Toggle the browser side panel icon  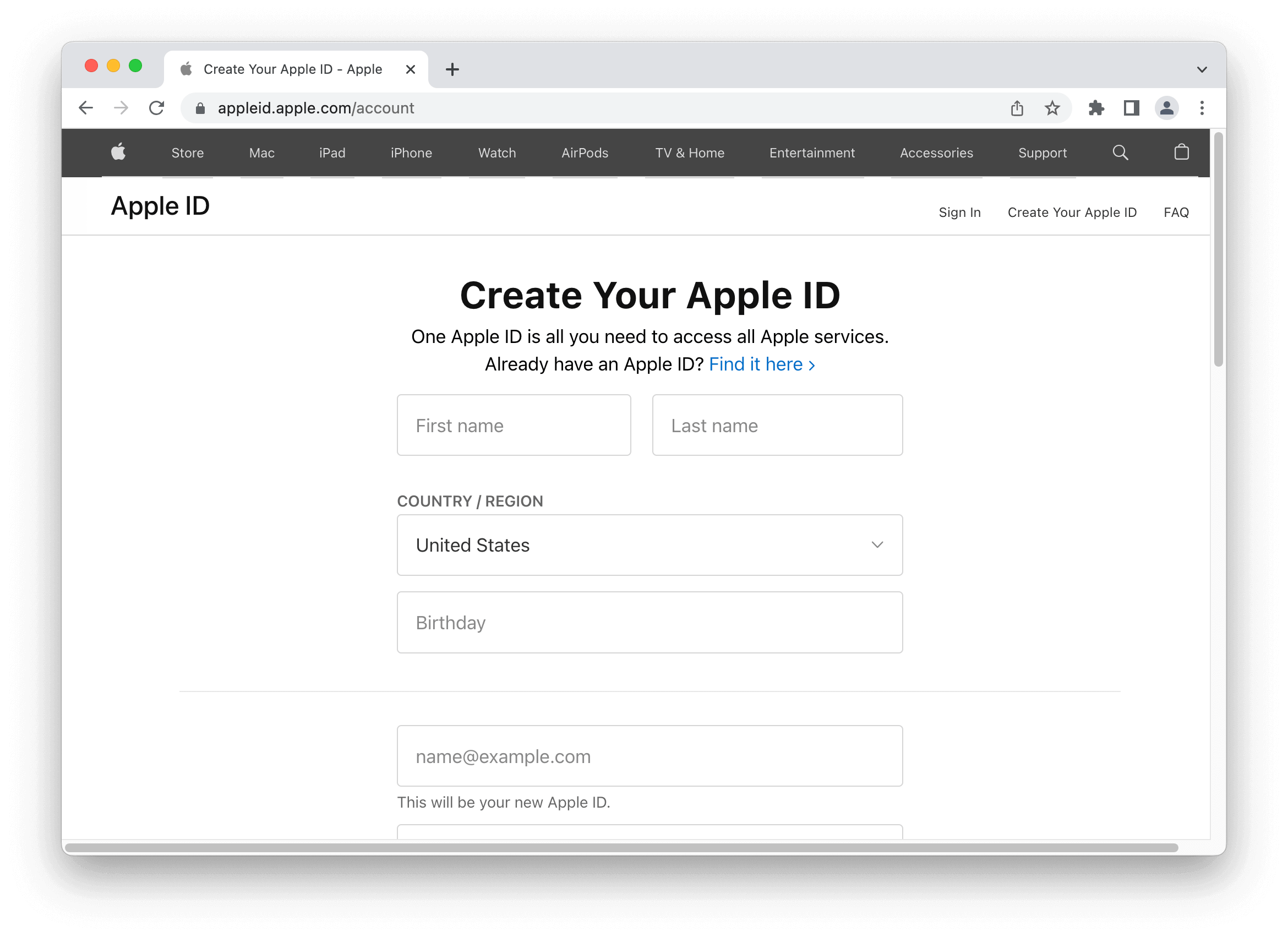click(x=1131, y=108)
